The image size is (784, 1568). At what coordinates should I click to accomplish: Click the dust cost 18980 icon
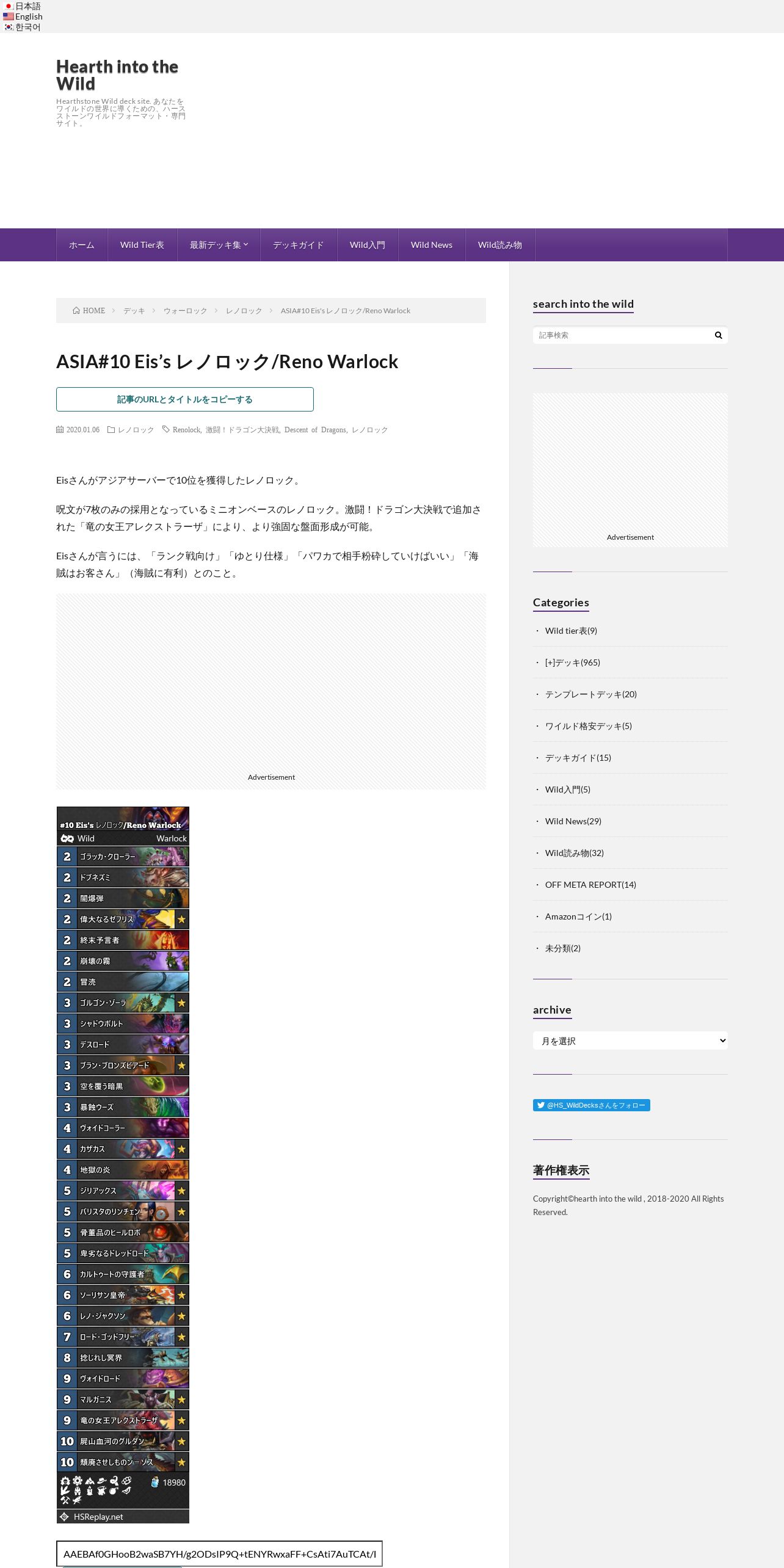point(155,1482)
